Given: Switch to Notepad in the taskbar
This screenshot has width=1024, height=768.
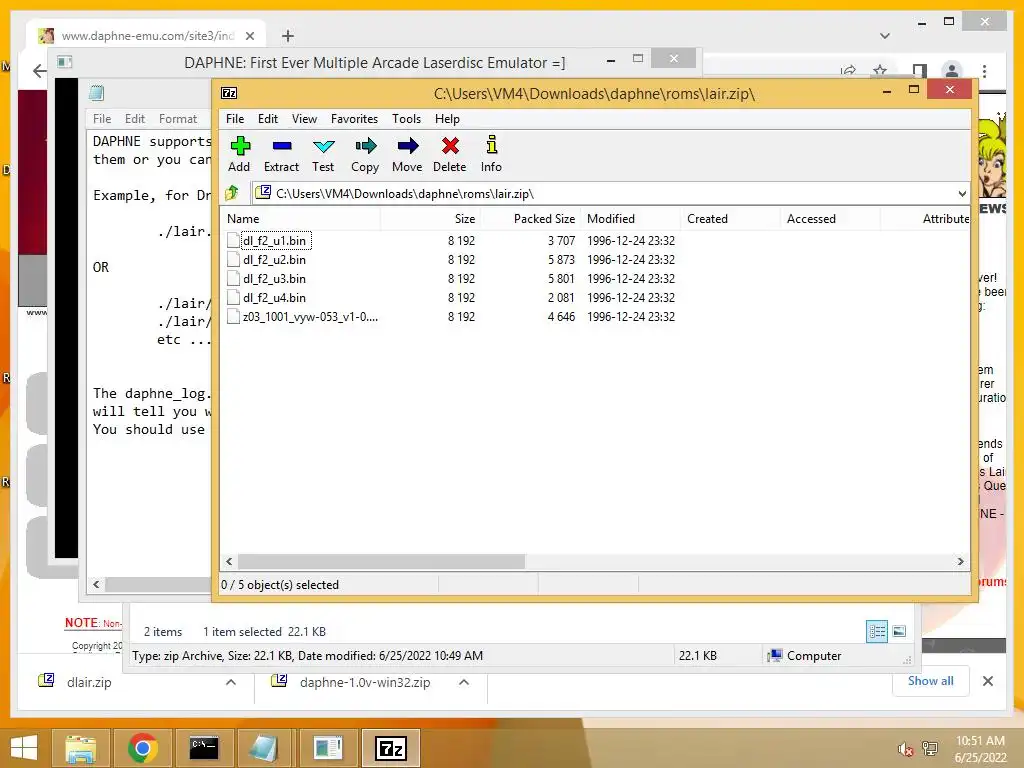Looking at the screenshot, I should [266, 748].
